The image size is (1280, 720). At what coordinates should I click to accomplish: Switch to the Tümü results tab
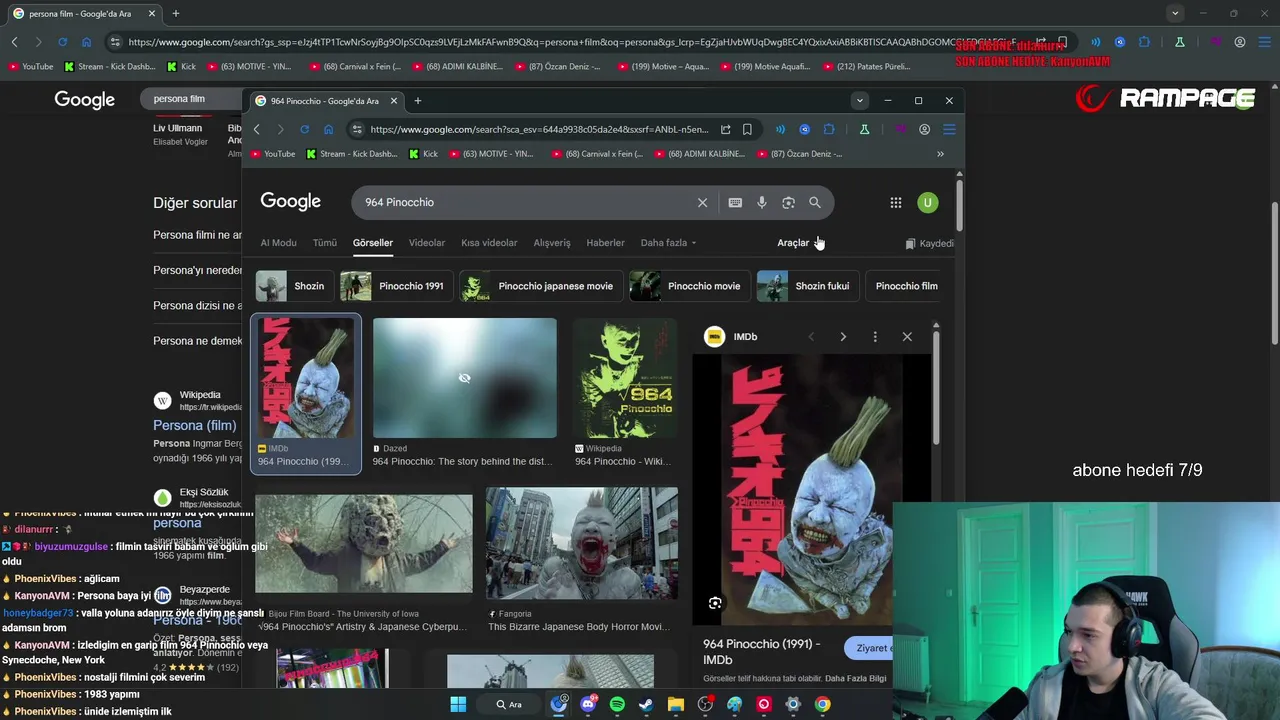325,243
